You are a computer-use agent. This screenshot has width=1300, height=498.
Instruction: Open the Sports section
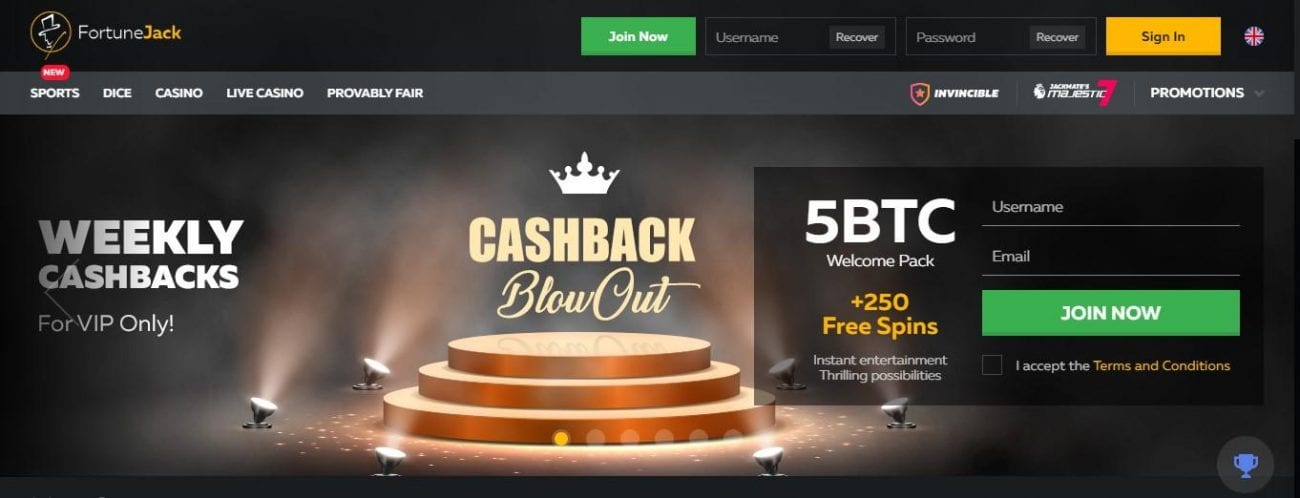click(x=55, y=93)
